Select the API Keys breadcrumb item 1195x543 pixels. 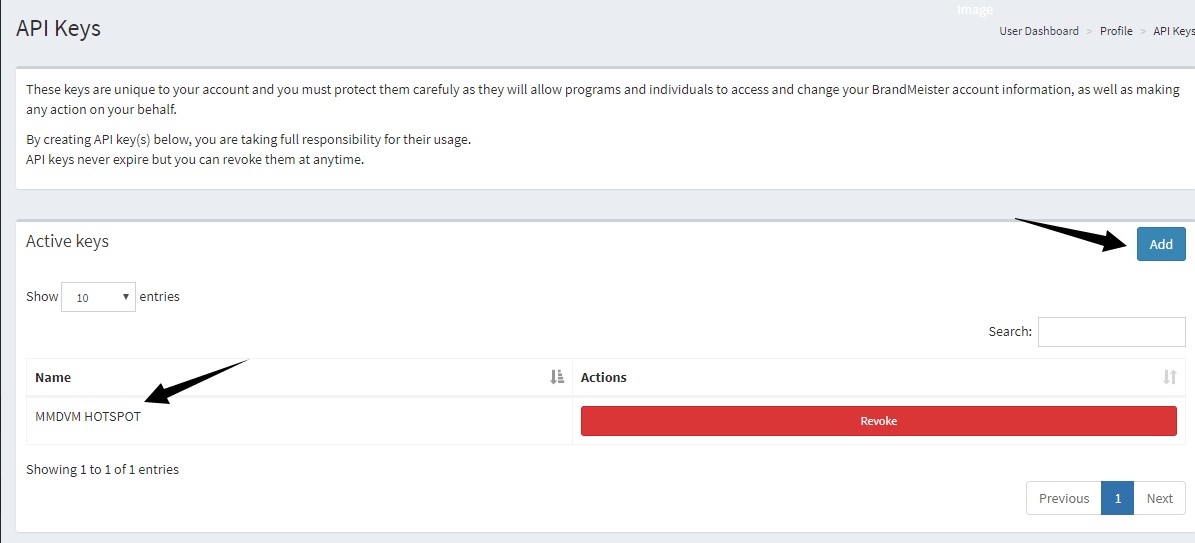coord(1174,31)
